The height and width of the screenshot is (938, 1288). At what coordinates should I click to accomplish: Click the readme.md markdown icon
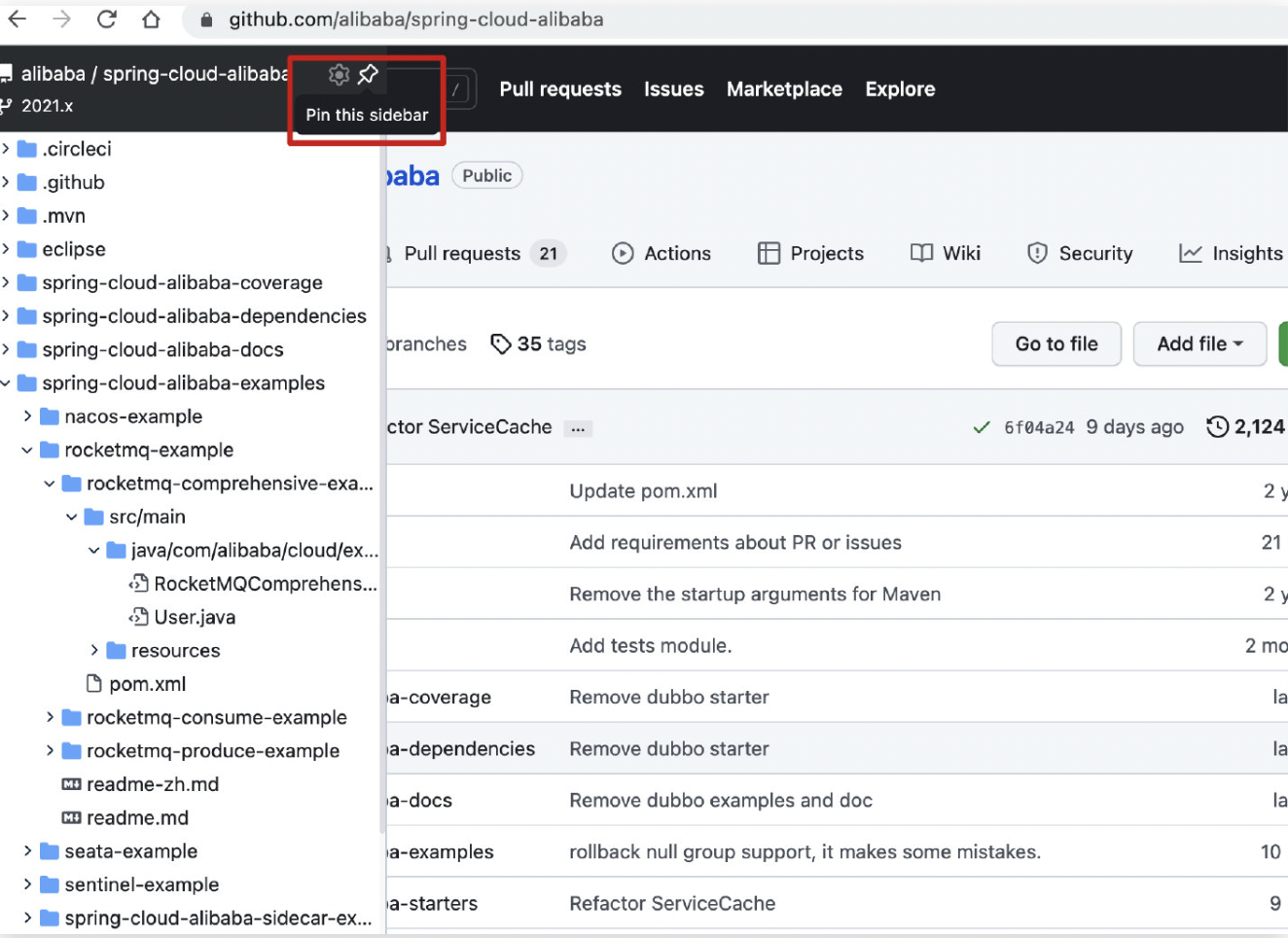coord(72,818)
